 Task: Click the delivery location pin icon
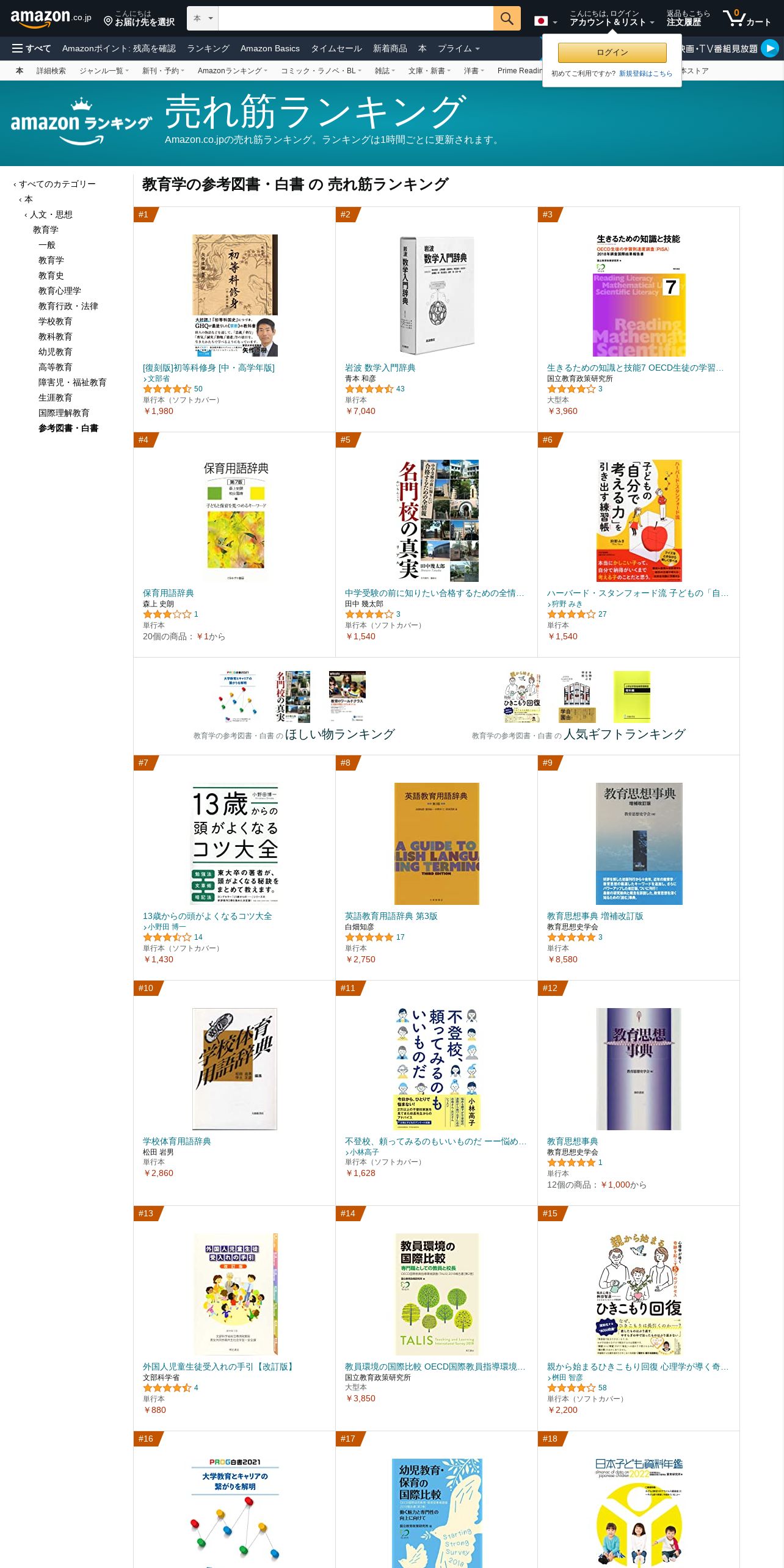[x=108, y=21]
